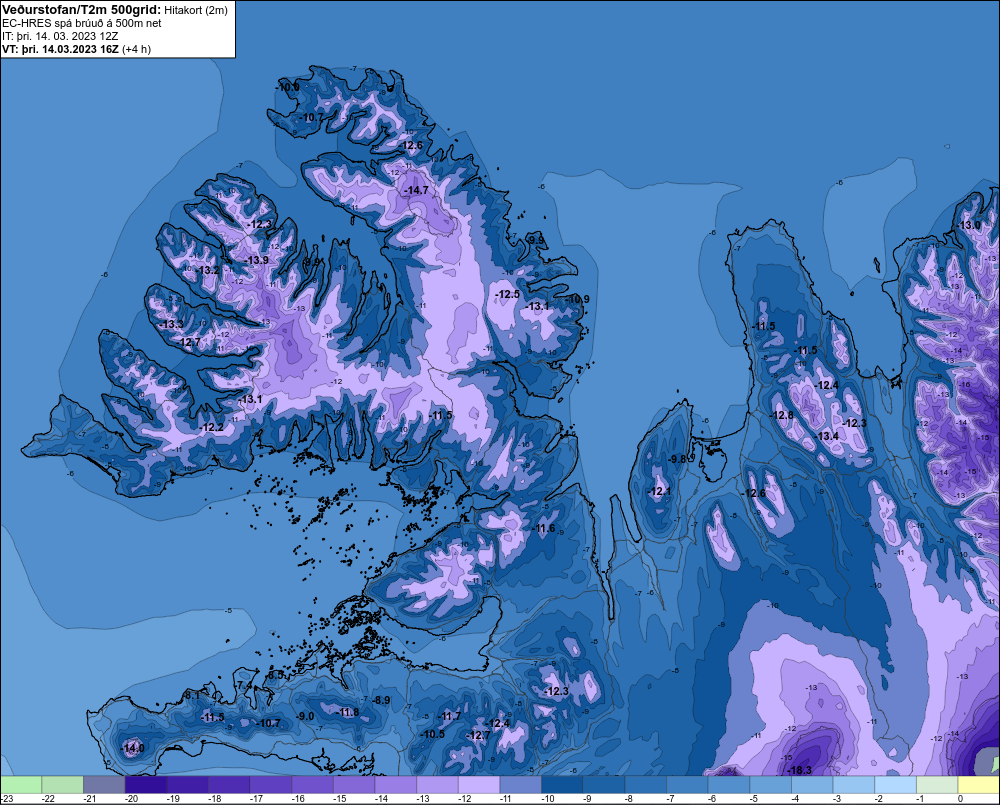Click legend swatch between -6 and -5
Viewport: 1000px width, 805px height.
point(729,784)
